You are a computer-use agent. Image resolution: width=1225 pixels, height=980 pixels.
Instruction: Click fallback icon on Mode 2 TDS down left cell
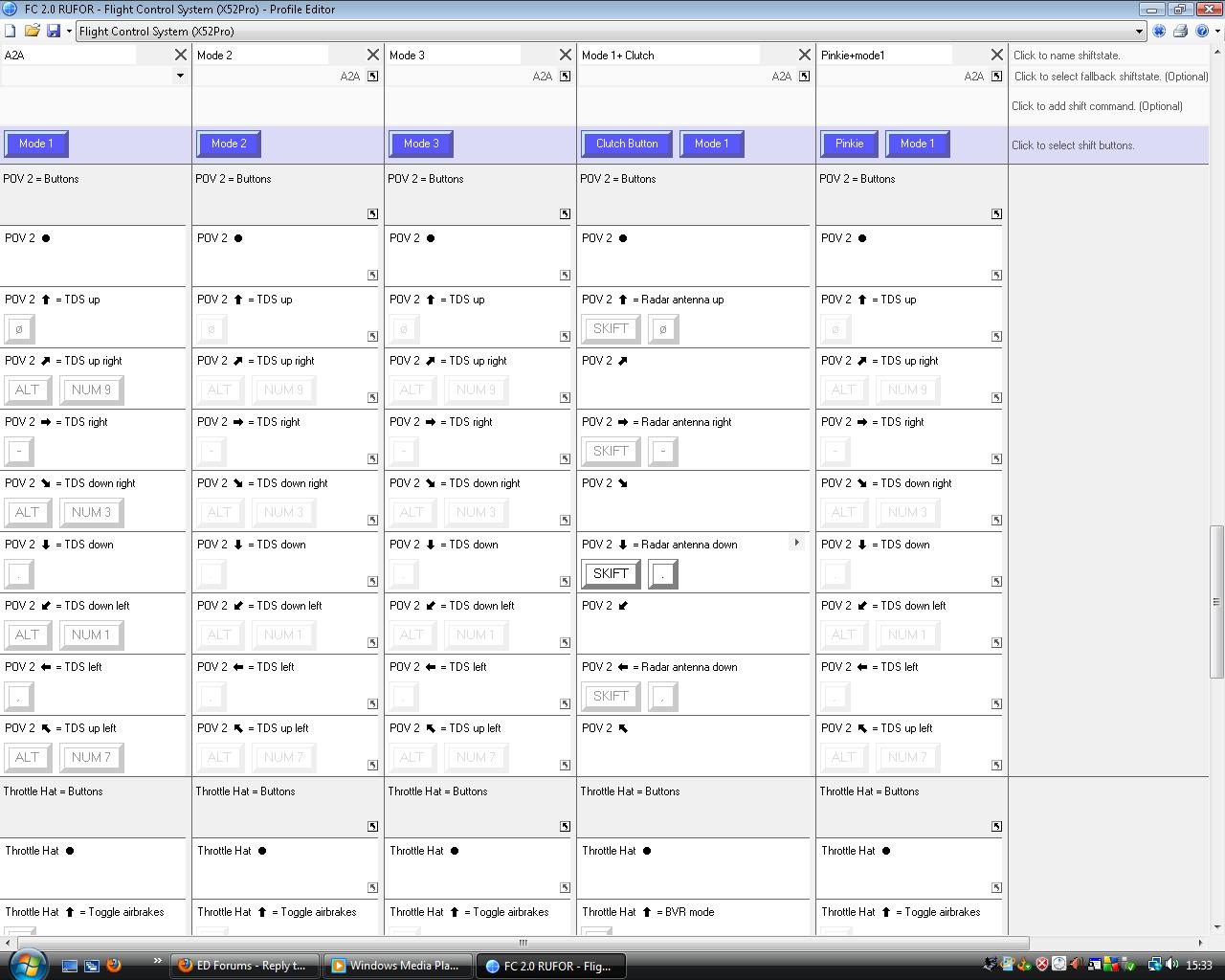point(372,642)
